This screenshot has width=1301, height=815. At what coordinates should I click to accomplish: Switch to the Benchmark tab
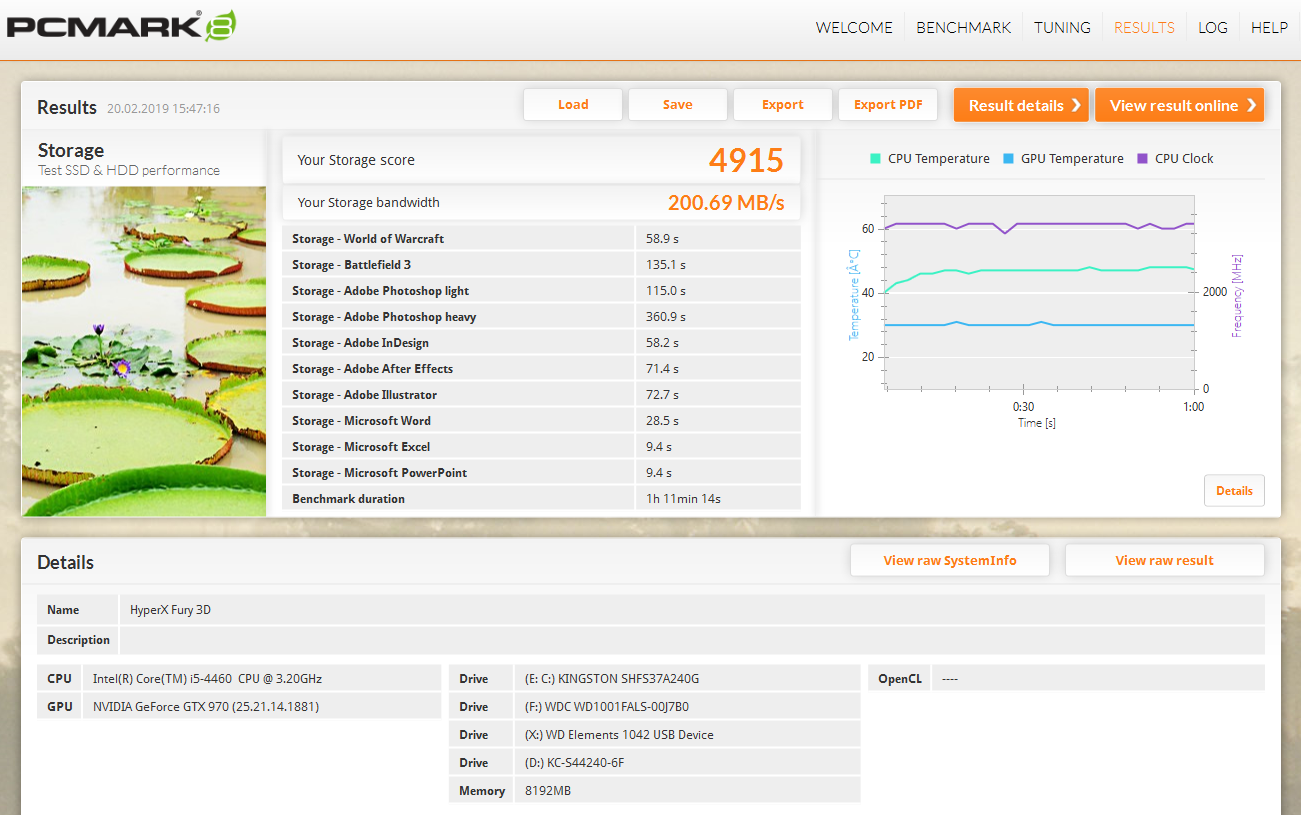pyautogui.click(x=964, y=28)
